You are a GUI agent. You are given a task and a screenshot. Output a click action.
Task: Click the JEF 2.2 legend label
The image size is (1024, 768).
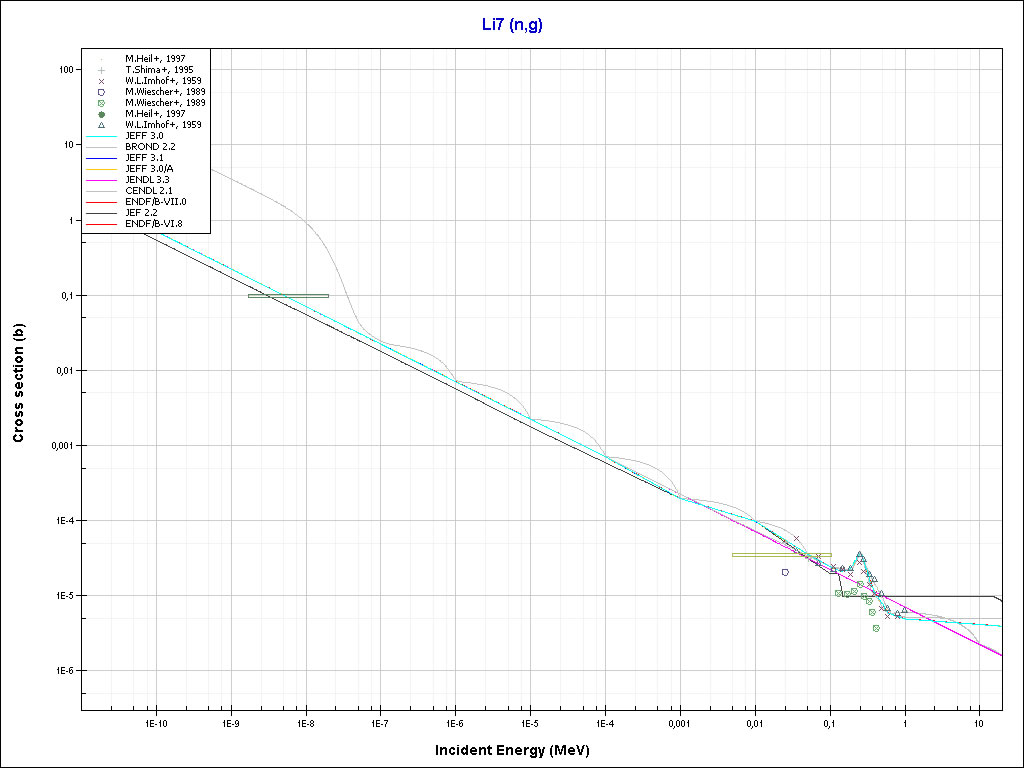pyautogui.click(x=144, y=213)
